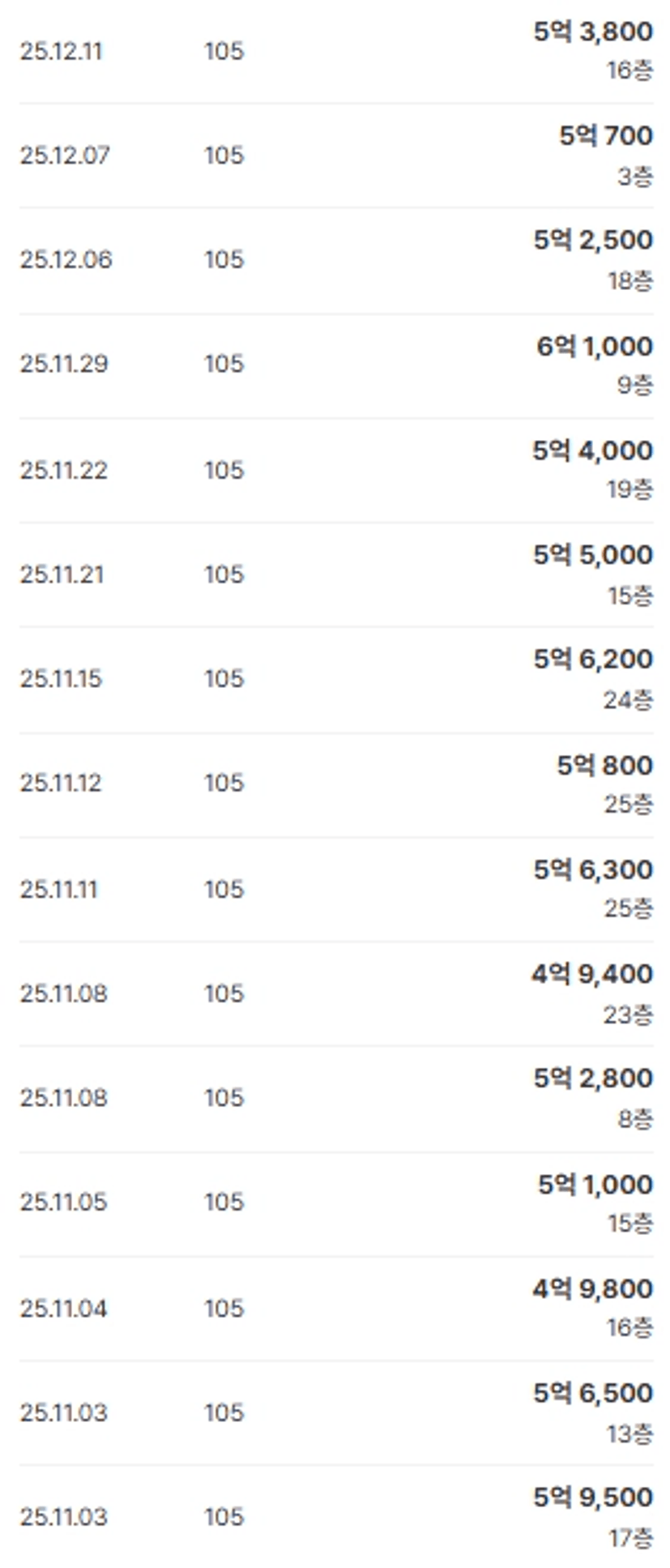Click the 5억 2,500 price on 18층

click(x=592, y=241)
